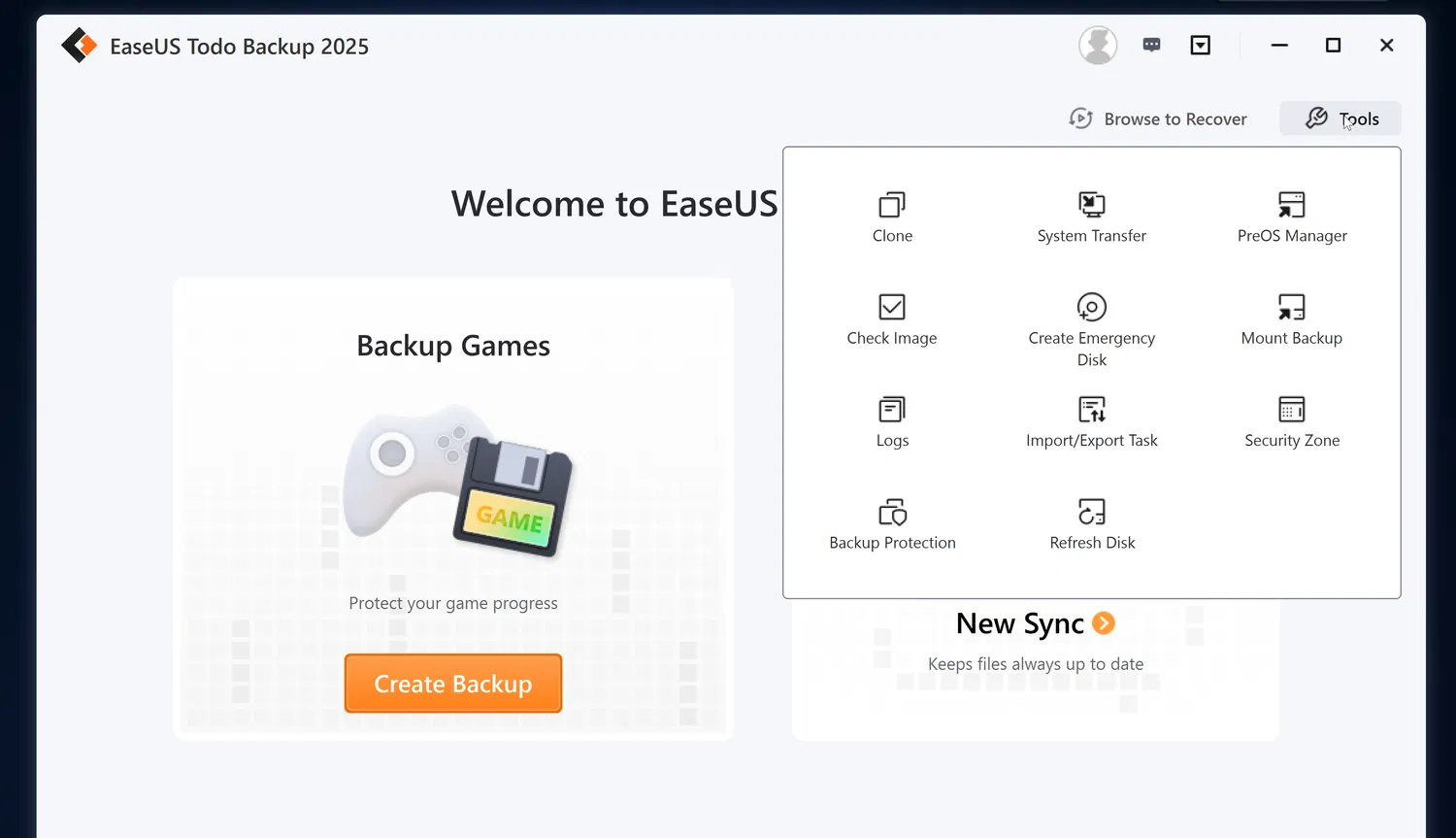Select the Clone label in Tools

pyautogui.click(x=892, y=236)
